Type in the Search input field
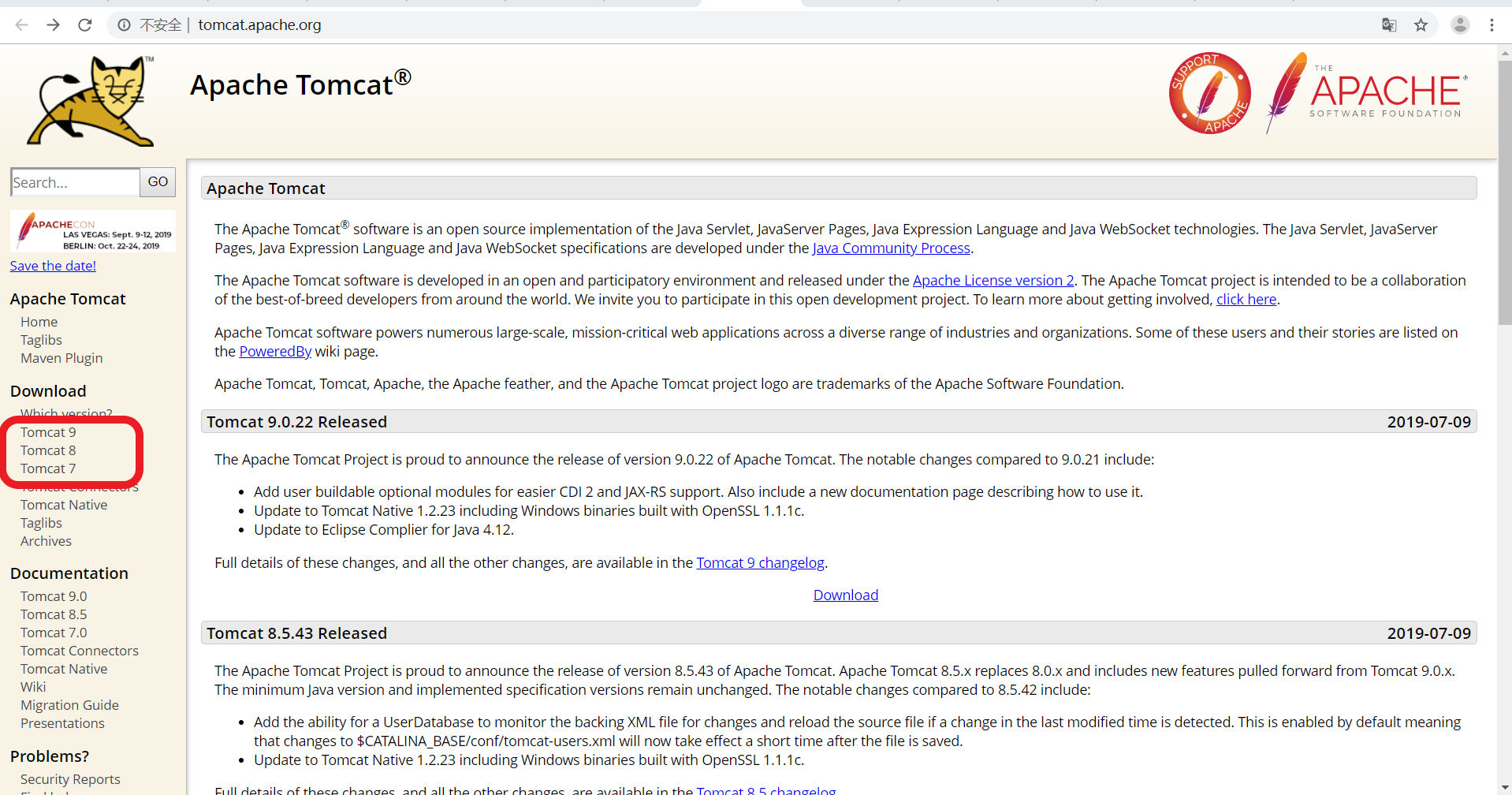The width and height of the screenshot is (1512, 795). 75,182
